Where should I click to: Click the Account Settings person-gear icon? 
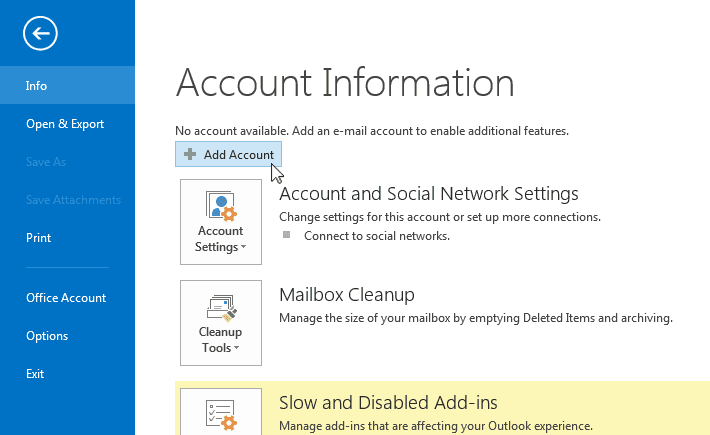(221, 206)
